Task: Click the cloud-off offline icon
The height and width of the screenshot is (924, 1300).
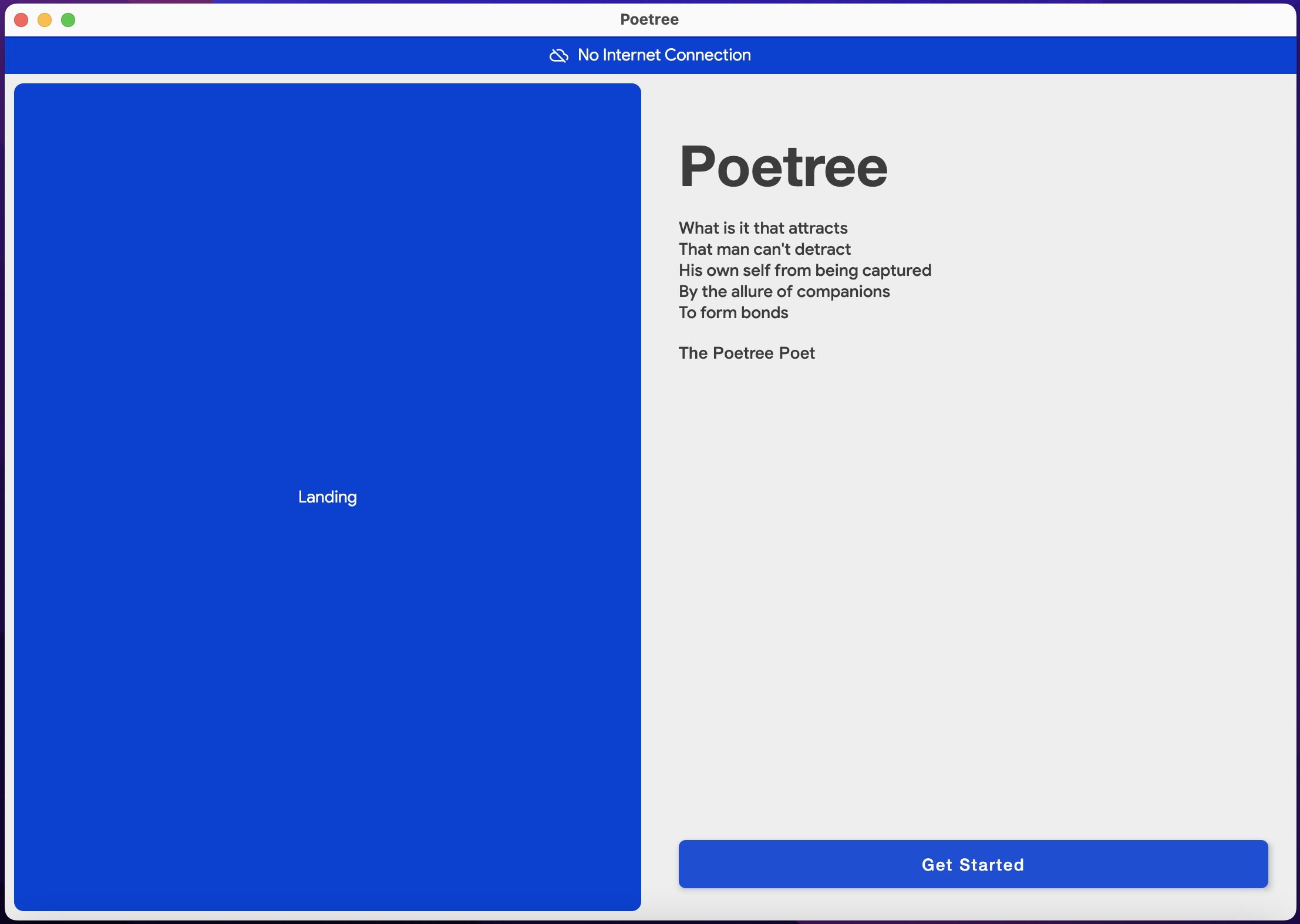Action: [x=558, y=55]
